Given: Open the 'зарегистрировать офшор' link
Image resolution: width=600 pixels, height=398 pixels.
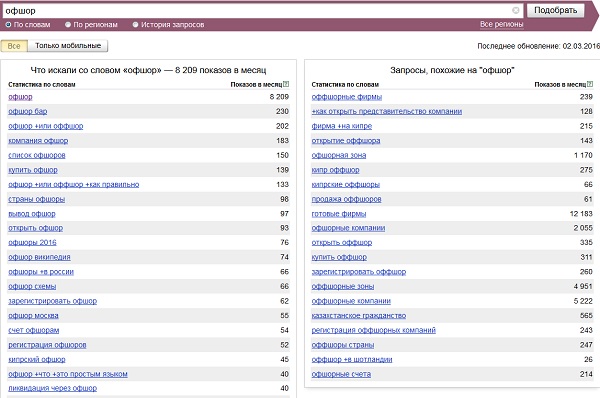Looking at the screenshot, I should click(x=52, y=301).
